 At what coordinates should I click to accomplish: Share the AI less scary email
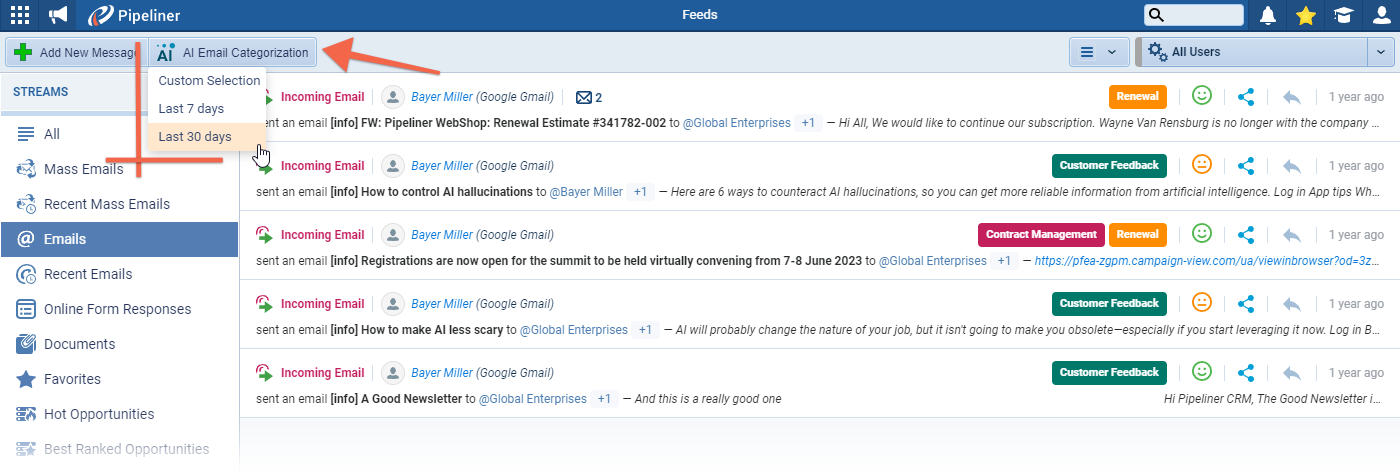tap(1246, 303)
